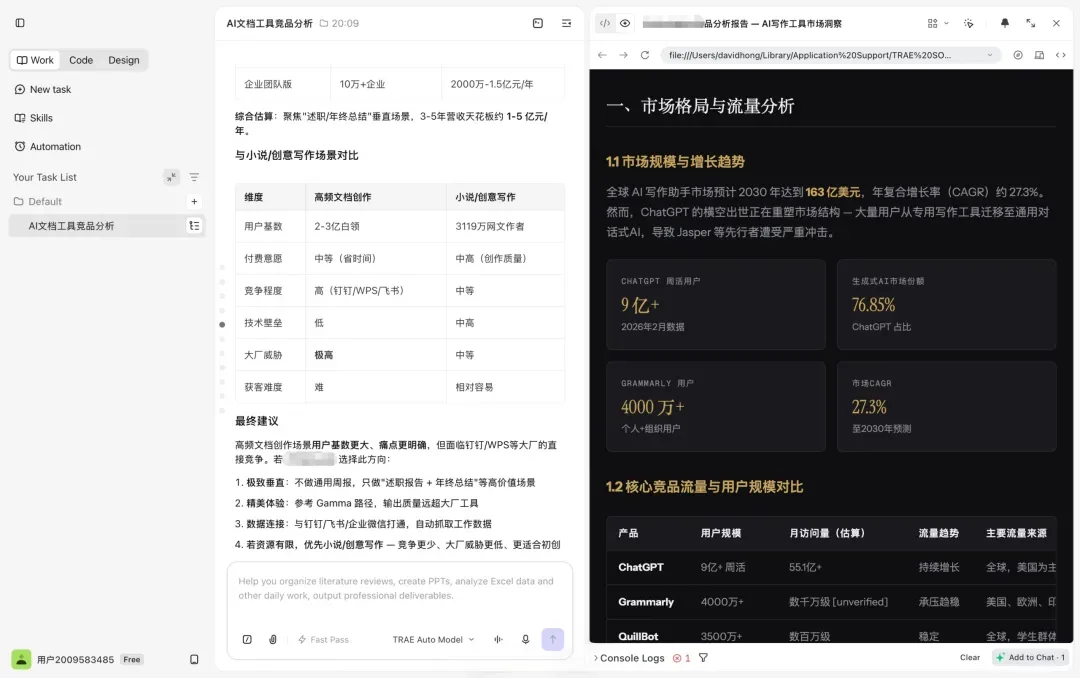Open the folder icon beside 20:09
1080x678 pixels.
324,23
